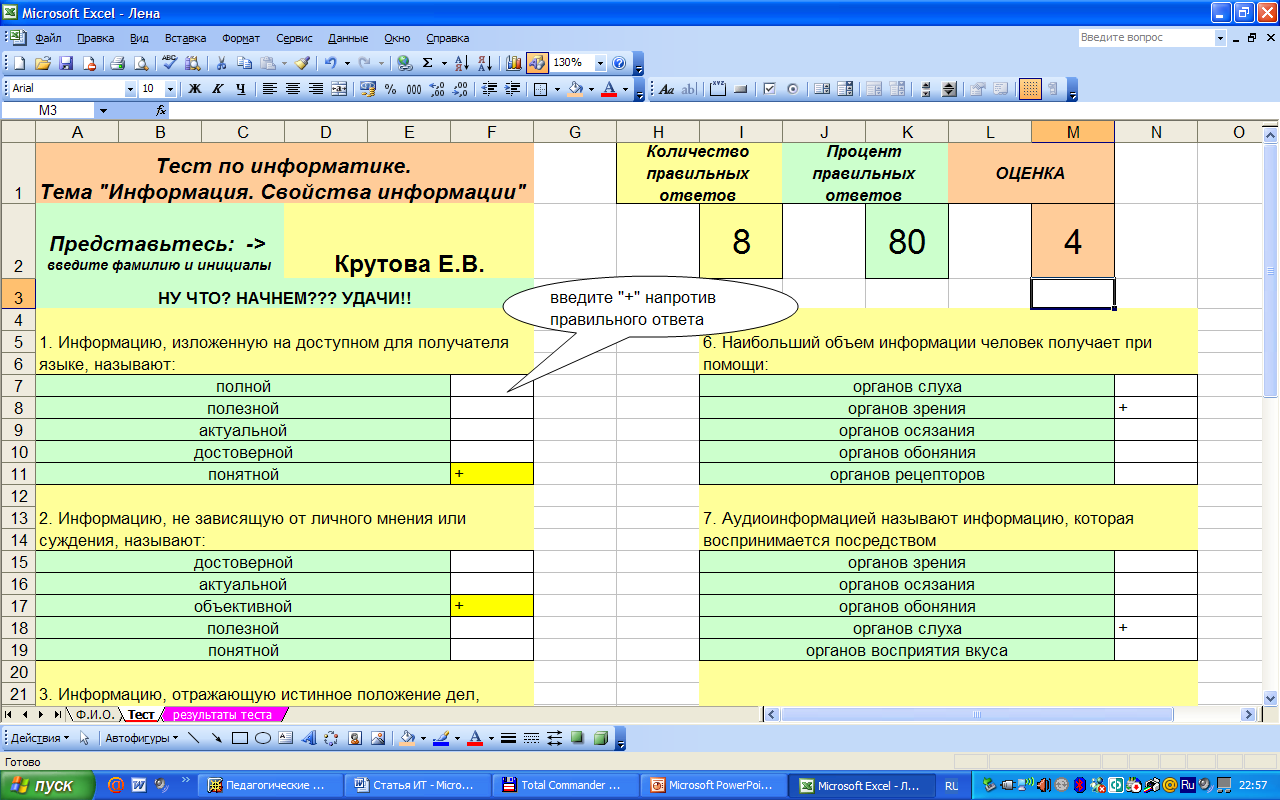1280x800 pixels.
Task: Toggle Align Right formatting
Action: pyautogui.click(x=316, y=89)
